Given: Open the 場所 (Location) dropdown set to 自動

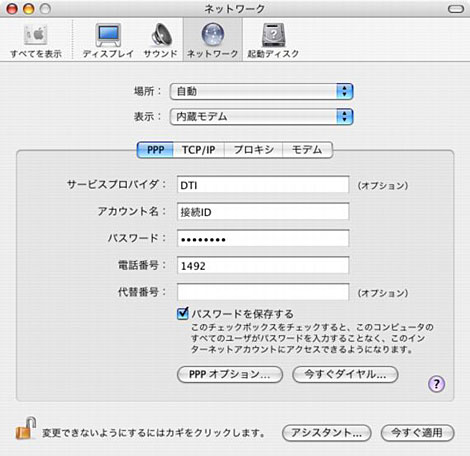Looking at the screenshot, I should click(261, 91).
